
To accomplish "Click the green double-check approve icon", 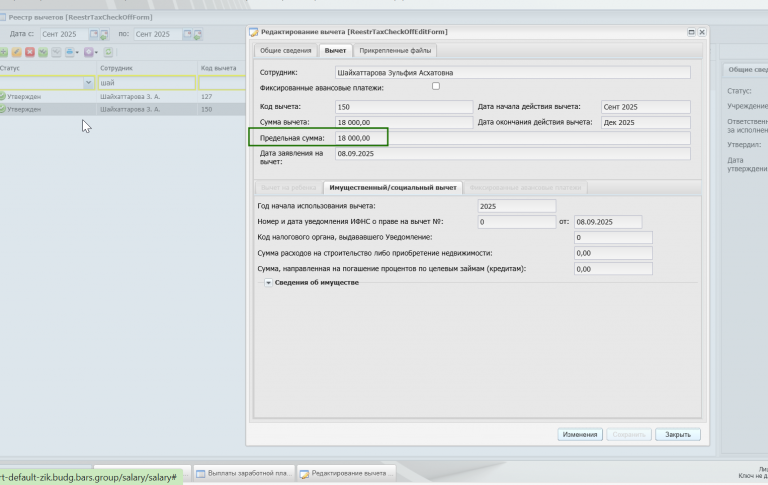I will tap(43, 52).
